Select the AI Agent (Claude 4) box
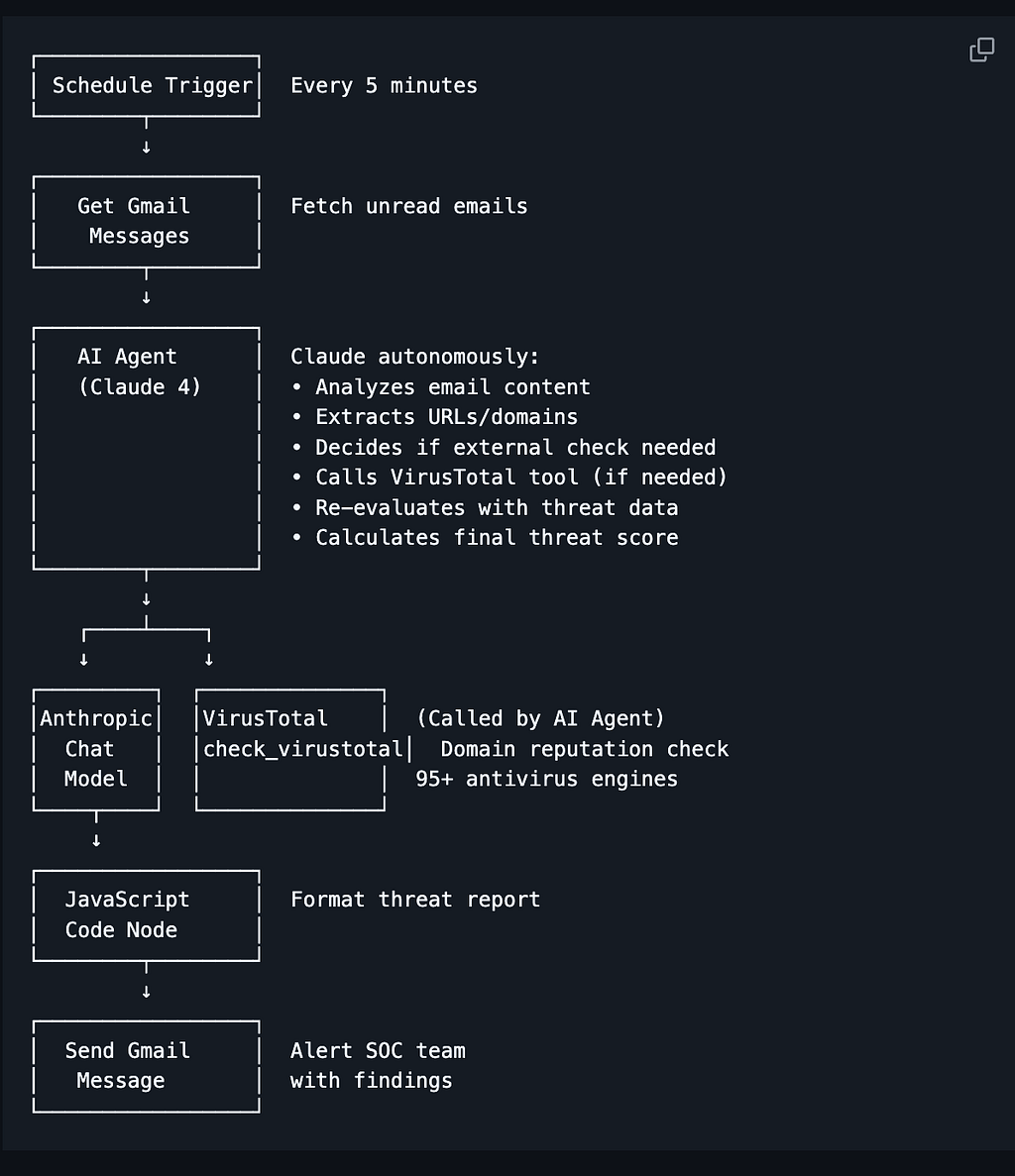 pyautogui.click(x=147, y=448)
